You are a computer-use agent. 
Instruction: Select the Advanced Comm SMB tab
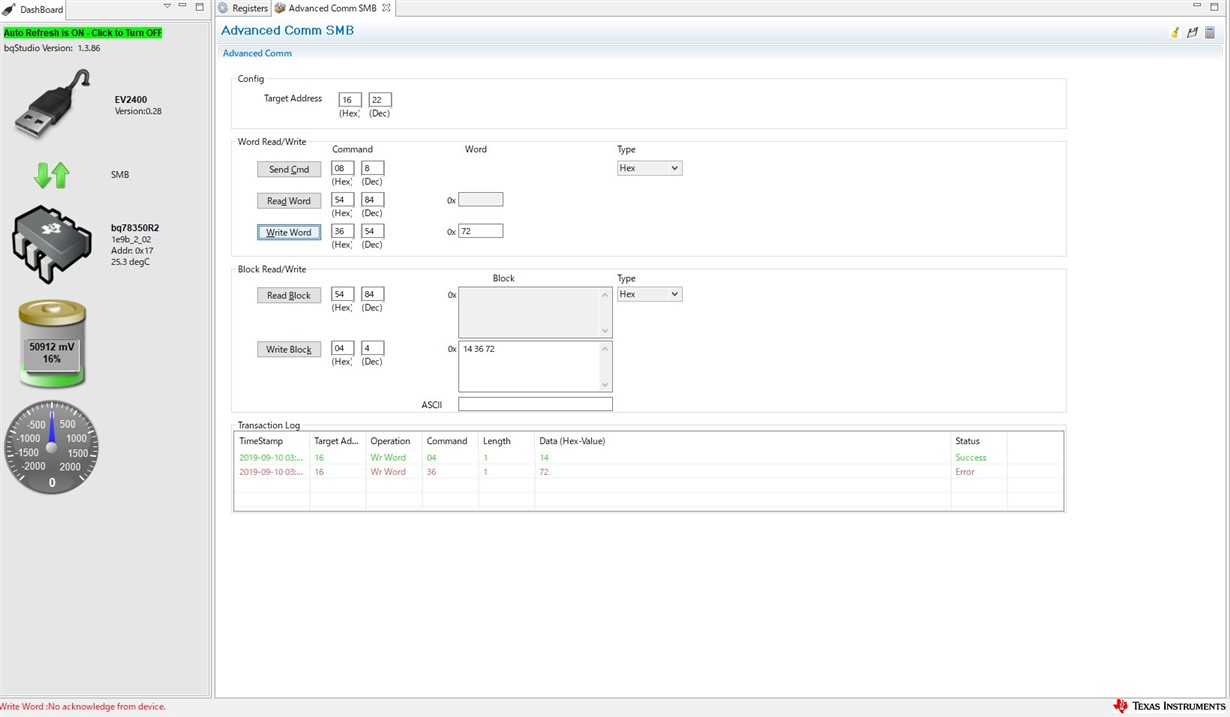(332, 8)
